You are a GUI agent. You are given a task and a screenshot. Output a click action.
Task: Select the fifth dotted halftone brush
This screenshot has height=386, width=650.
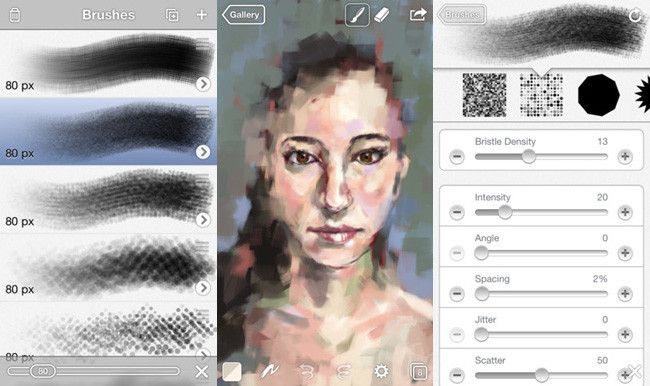(108, 329)
